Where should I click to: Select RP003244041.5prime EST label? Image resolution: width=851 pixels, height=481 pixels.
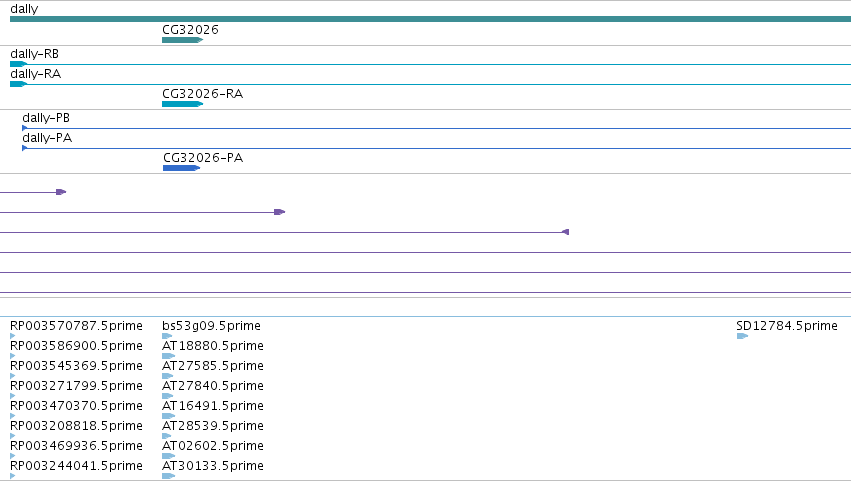[x=76, y=466]
